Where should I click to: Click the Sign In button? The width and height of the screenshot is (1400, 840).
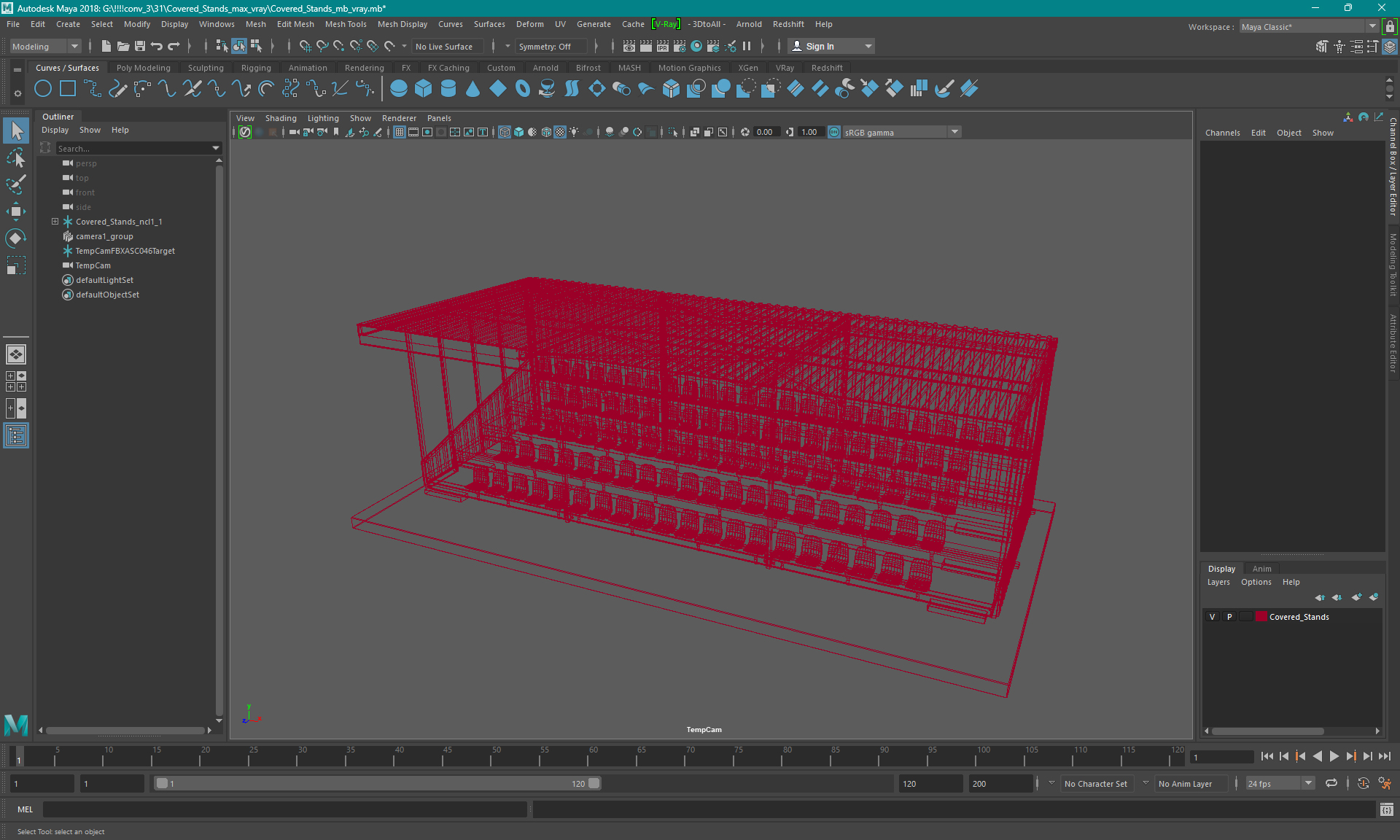click(x=820, y=46)
